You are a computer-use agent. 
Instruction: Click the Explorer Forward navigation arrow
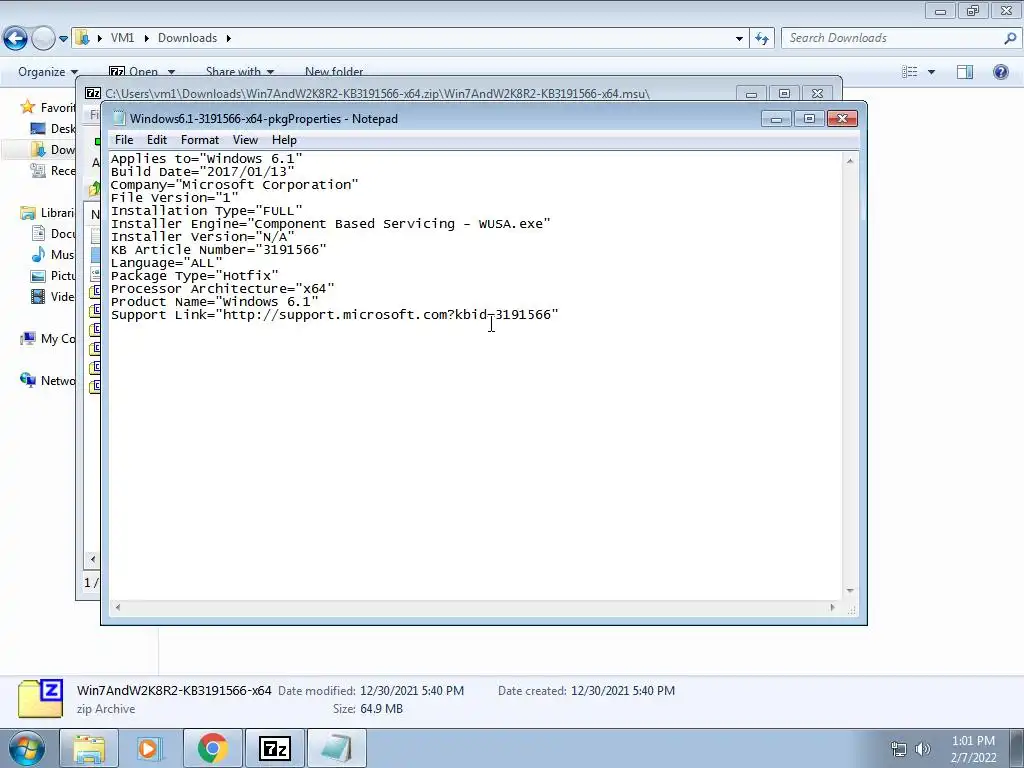pos(43,39)
